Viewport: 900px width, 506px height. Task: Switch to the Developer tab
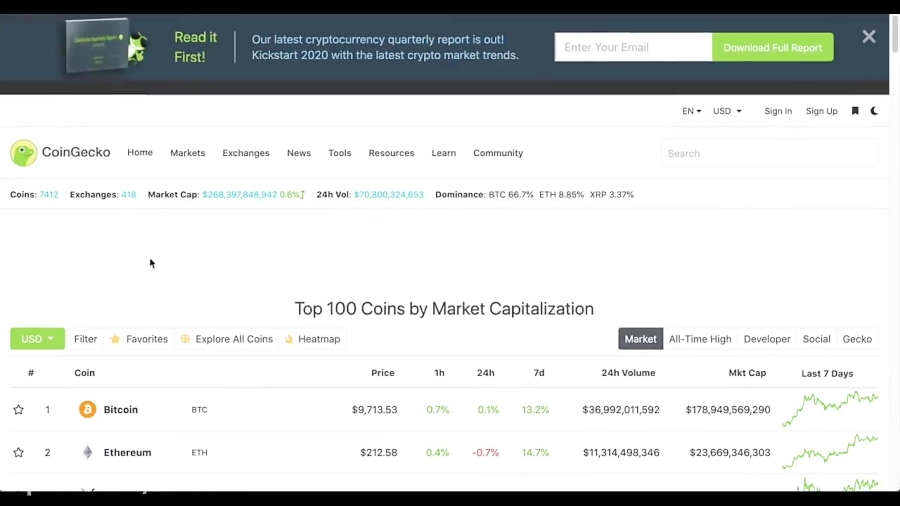(767, 339)
